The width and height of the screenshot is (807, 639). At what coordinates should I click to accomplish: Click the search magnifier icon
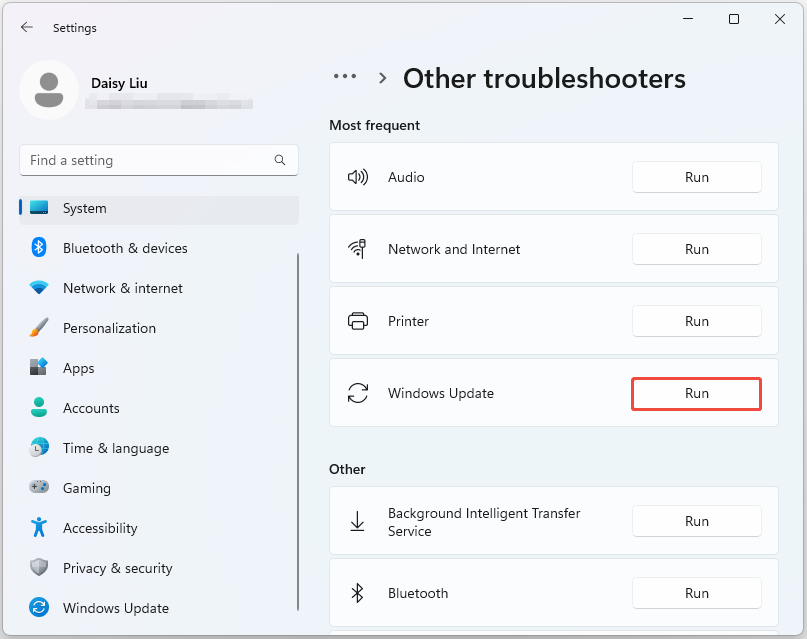point(280,160)
